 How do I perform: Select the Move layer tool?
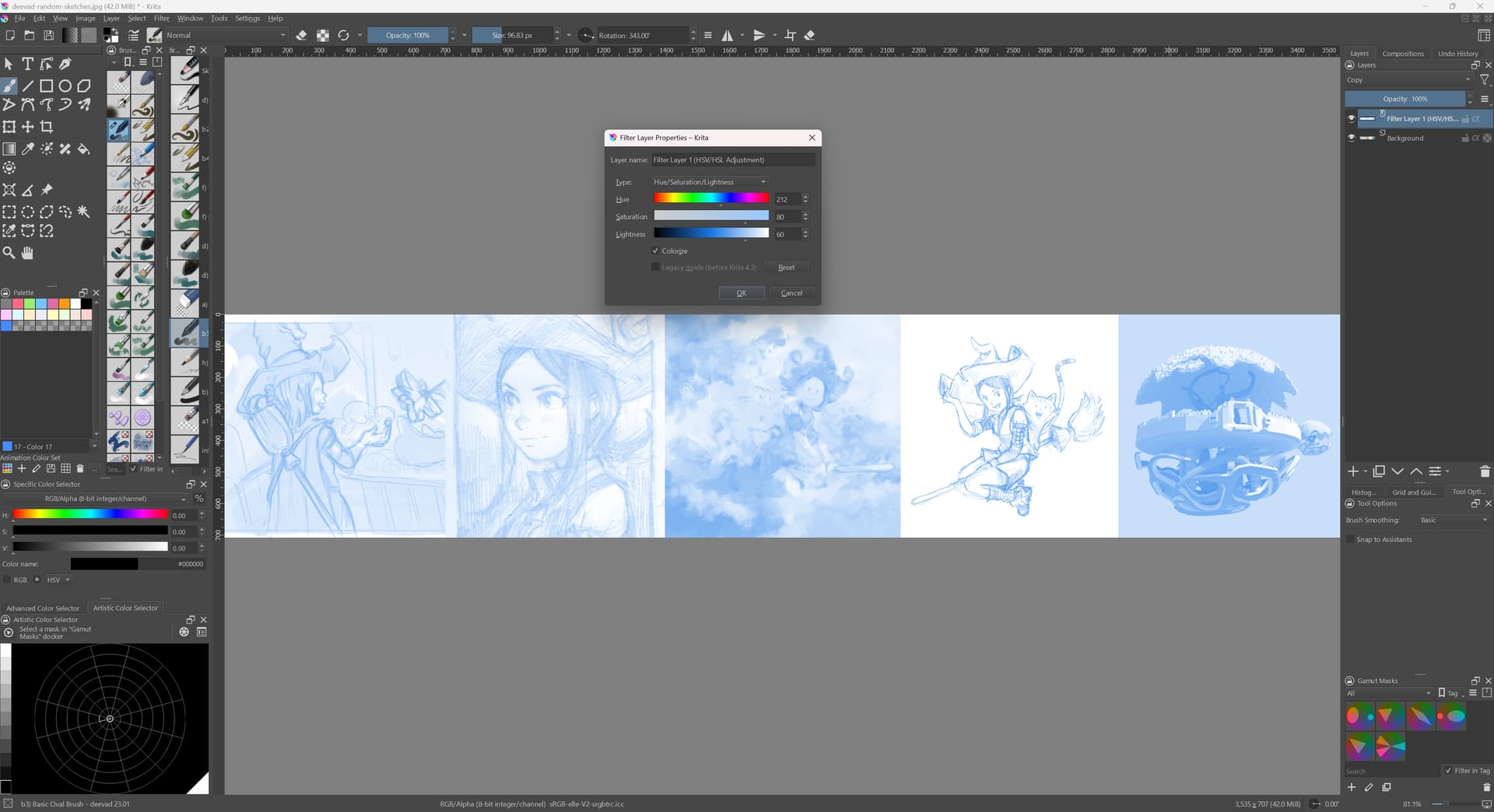(x=27, y=127)
